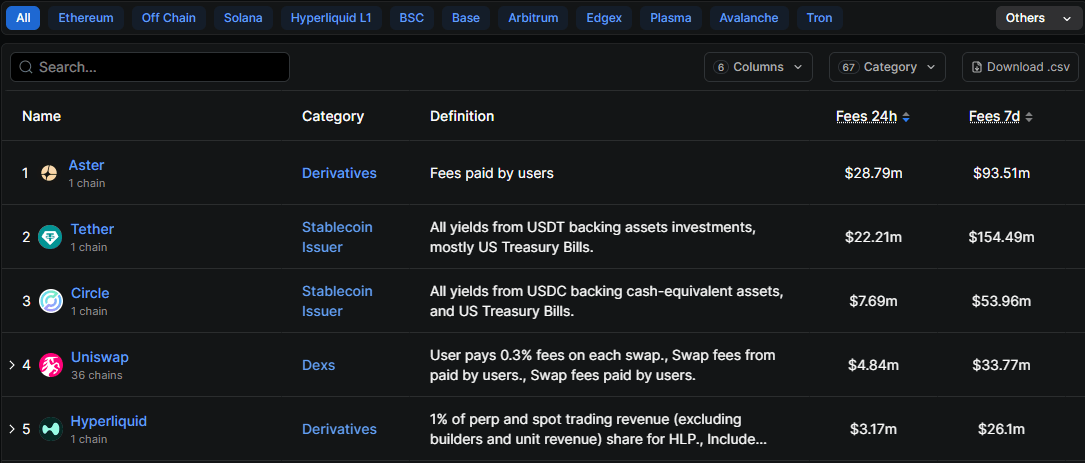Expand the Hyperliquid row chevron

click(x=11, y=429)
